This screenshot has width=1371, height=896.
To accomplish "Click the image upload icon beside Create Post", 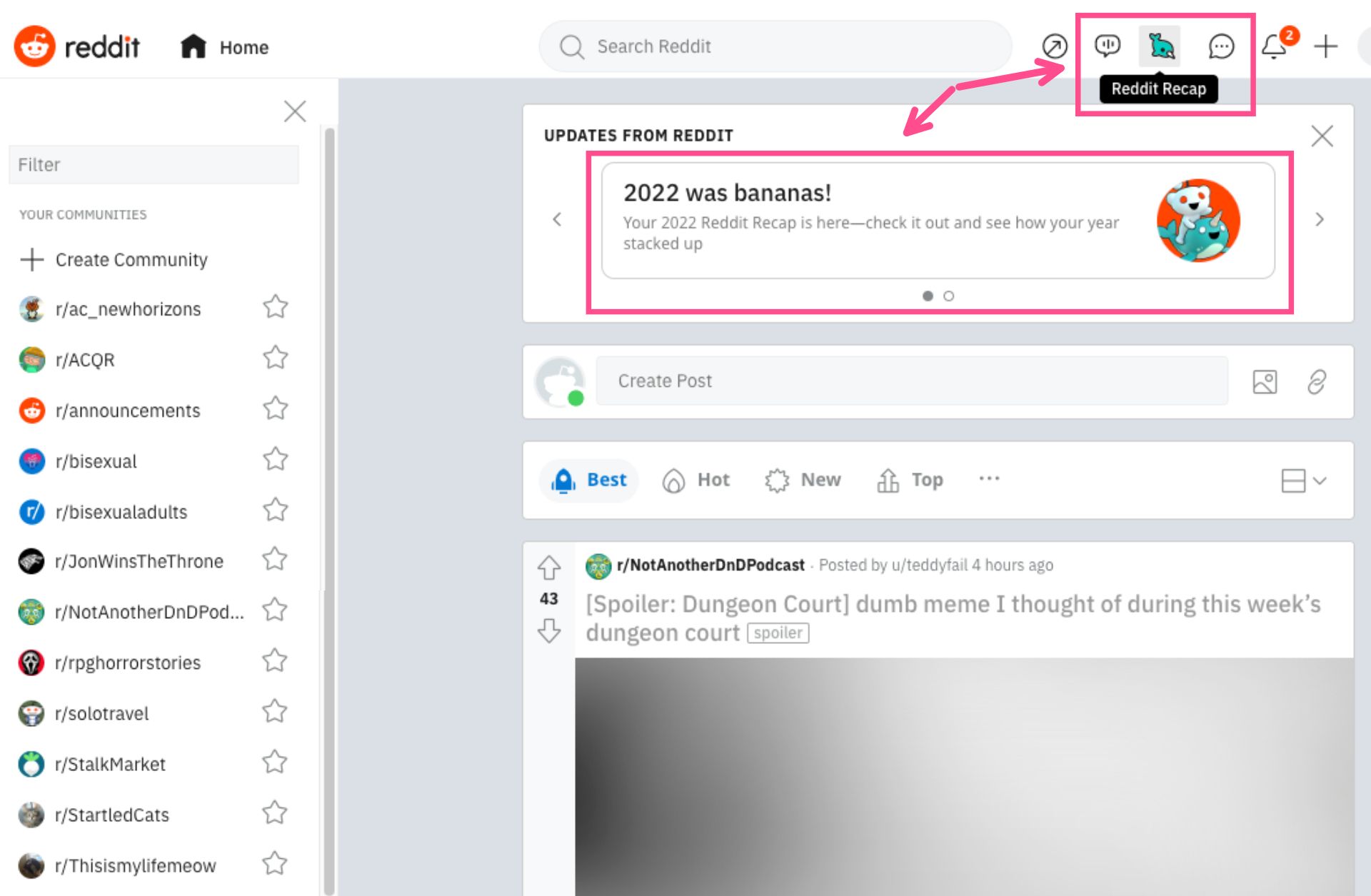I will pos(1264,381).
